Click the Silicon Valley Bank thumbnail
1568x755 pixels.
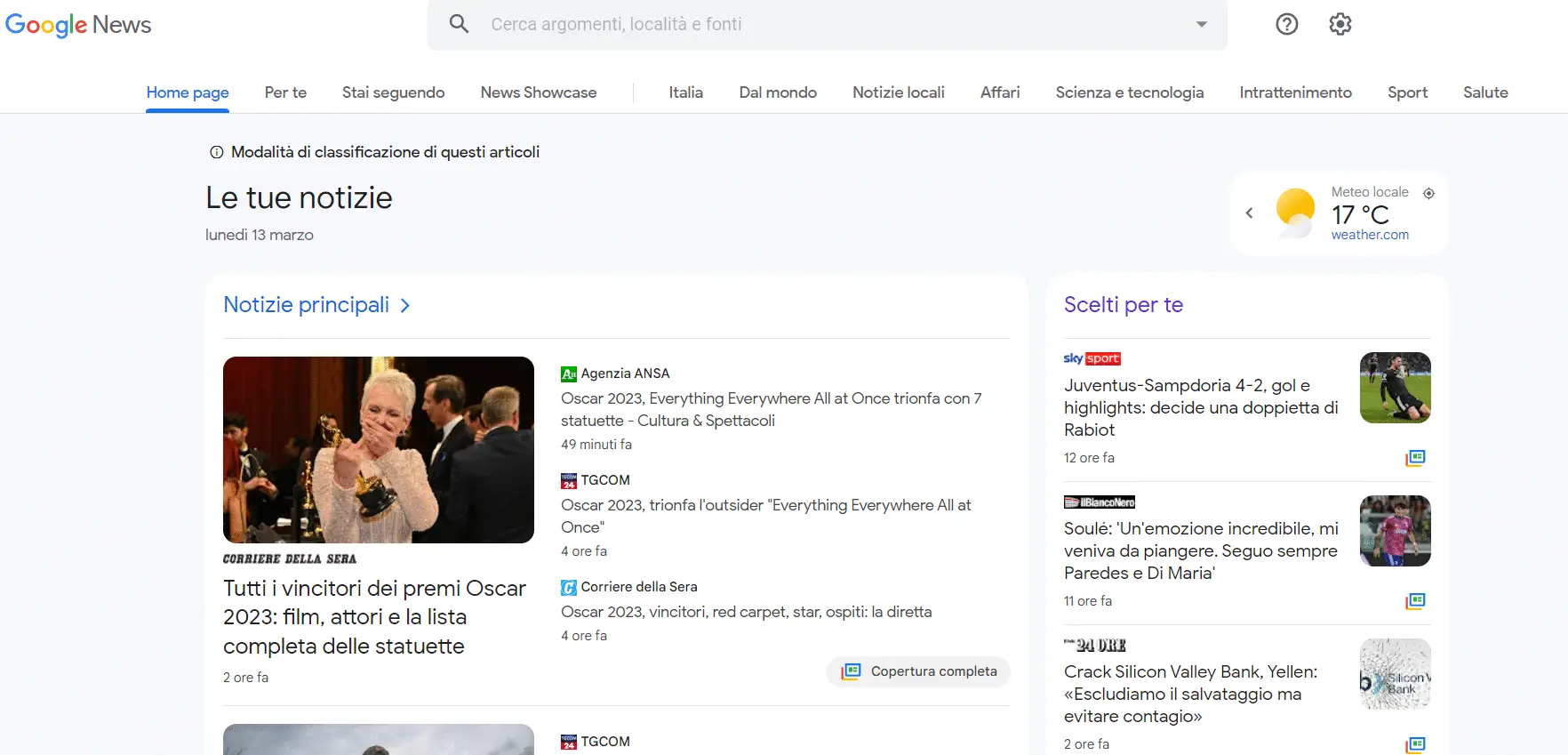(1396, 674)
